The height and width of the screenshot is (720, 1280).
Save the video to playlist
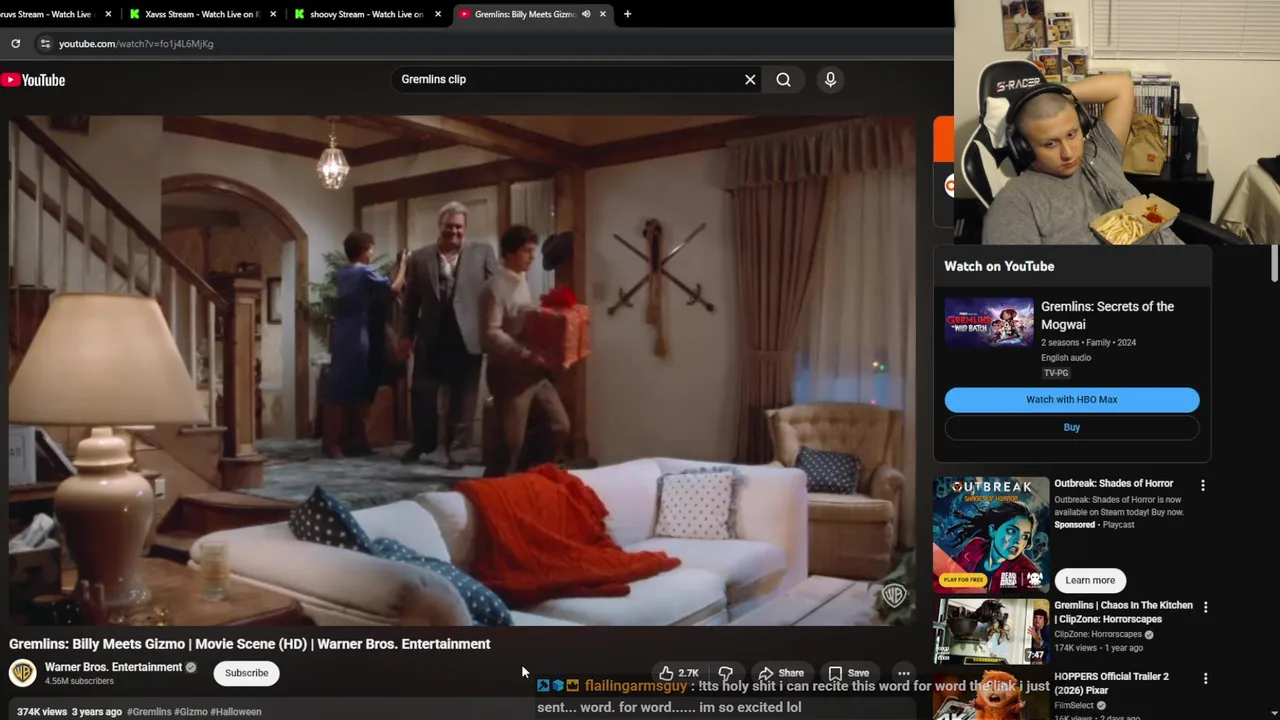coord(849,673)
